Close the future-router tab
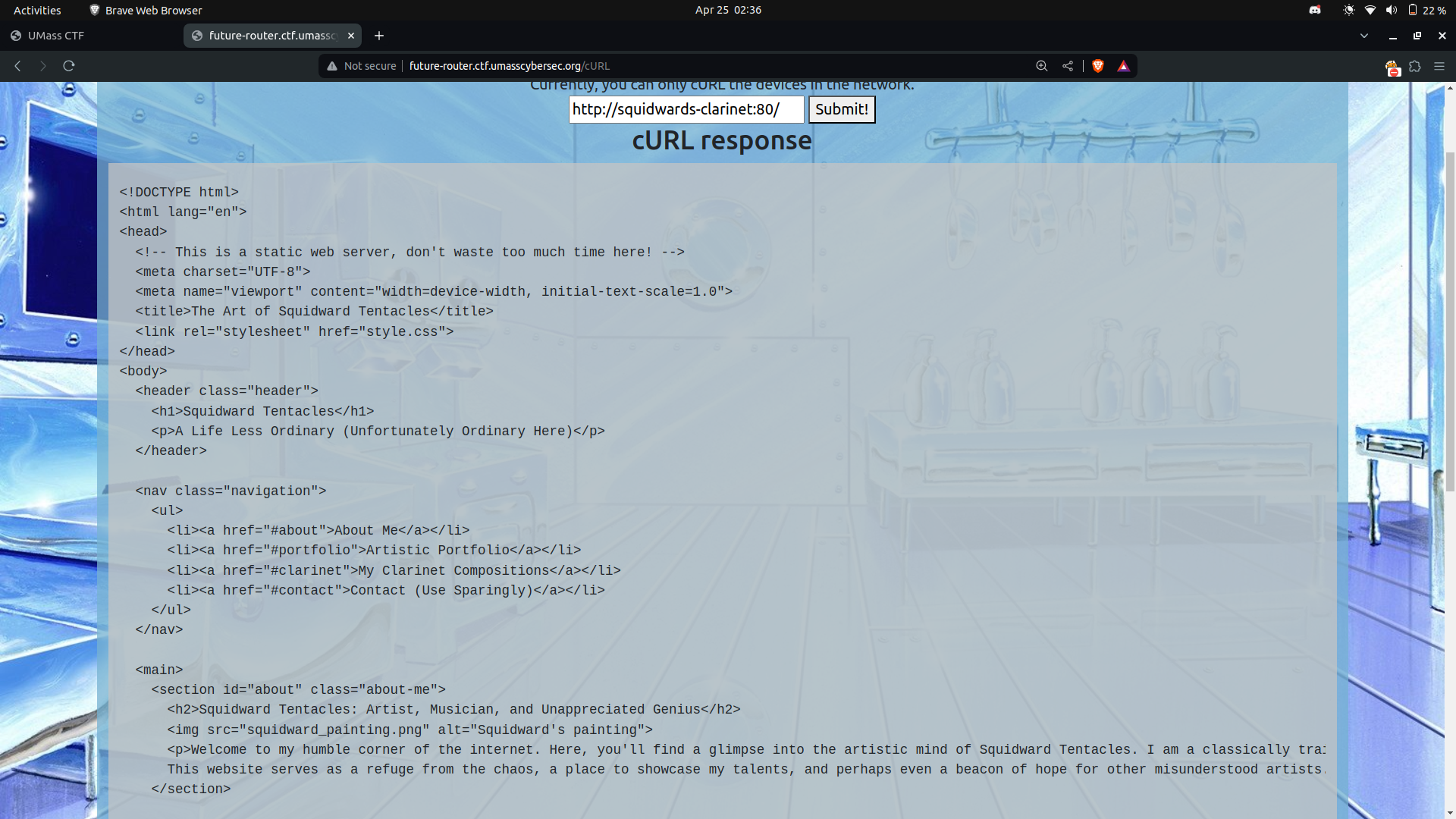1456x819 pixels. pos(351,36)
